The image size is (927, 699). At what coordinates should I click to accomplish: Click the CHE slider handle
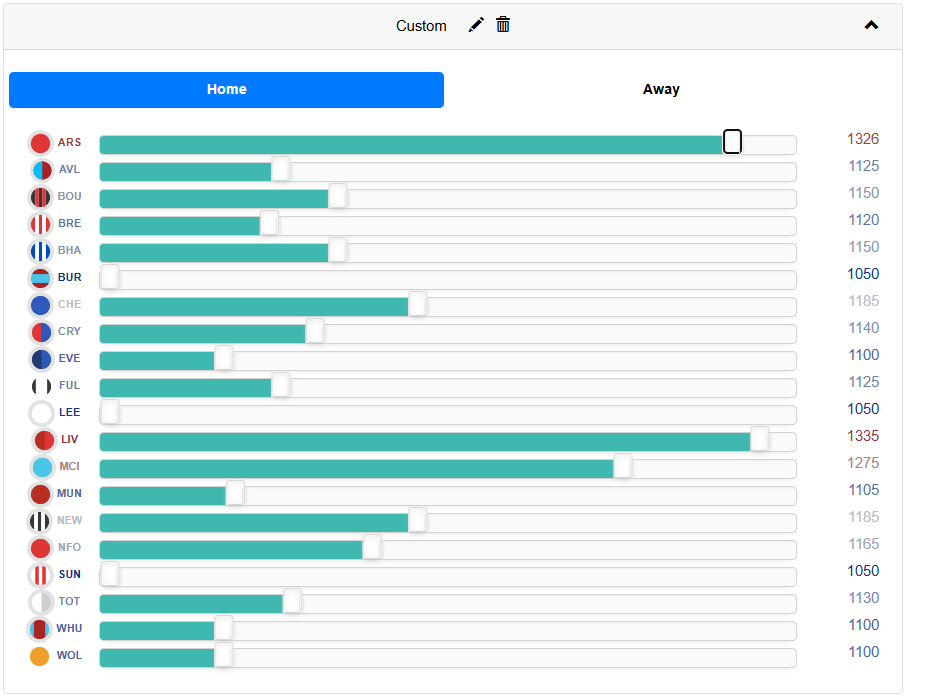[417, 304]
